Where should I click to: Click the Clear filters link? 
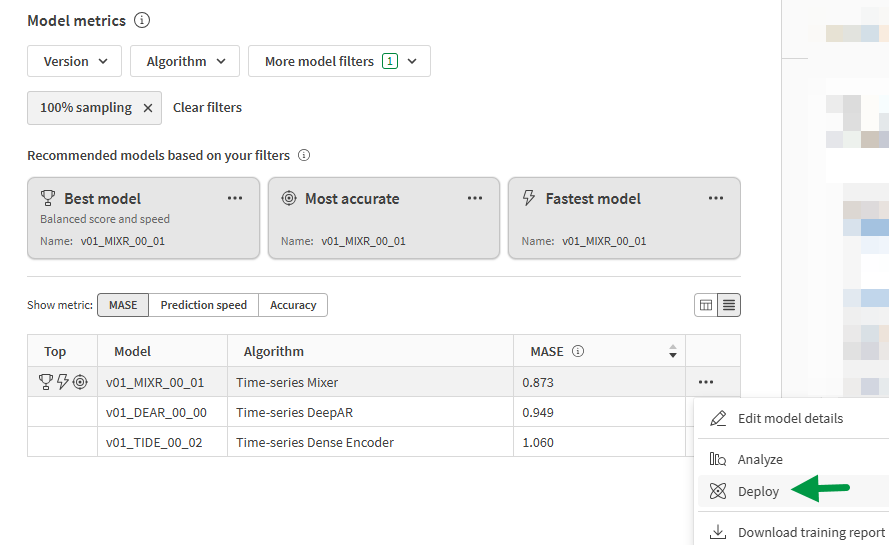(207, 108)
